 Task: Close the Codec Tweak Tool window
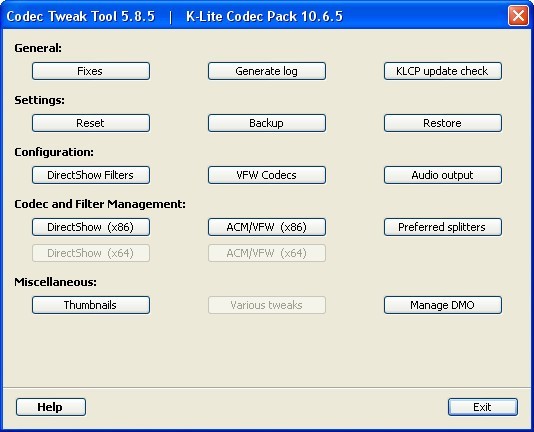point(518,16)
